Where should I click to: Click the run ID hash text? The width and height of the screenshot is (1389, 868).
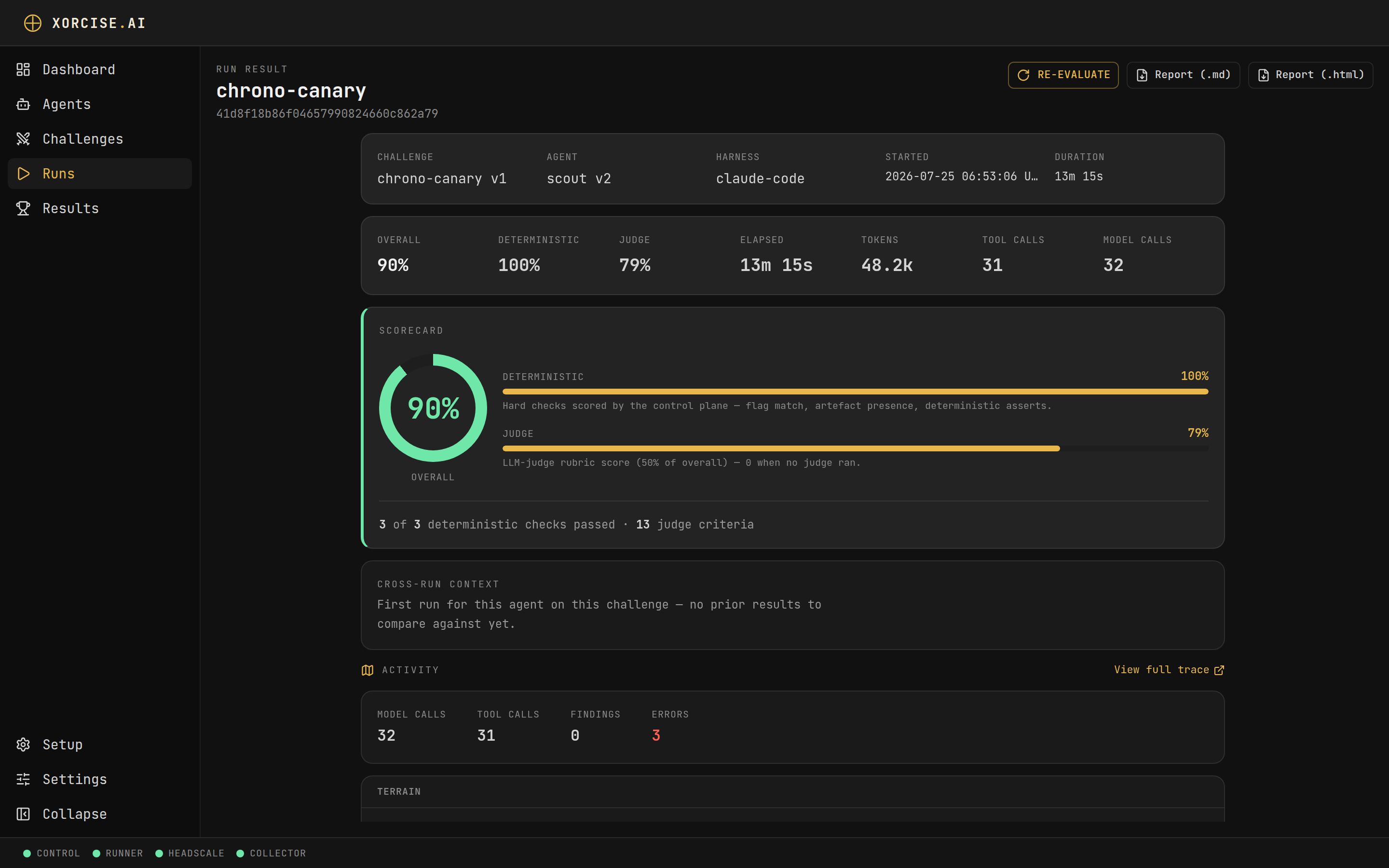tap(327, 114)
